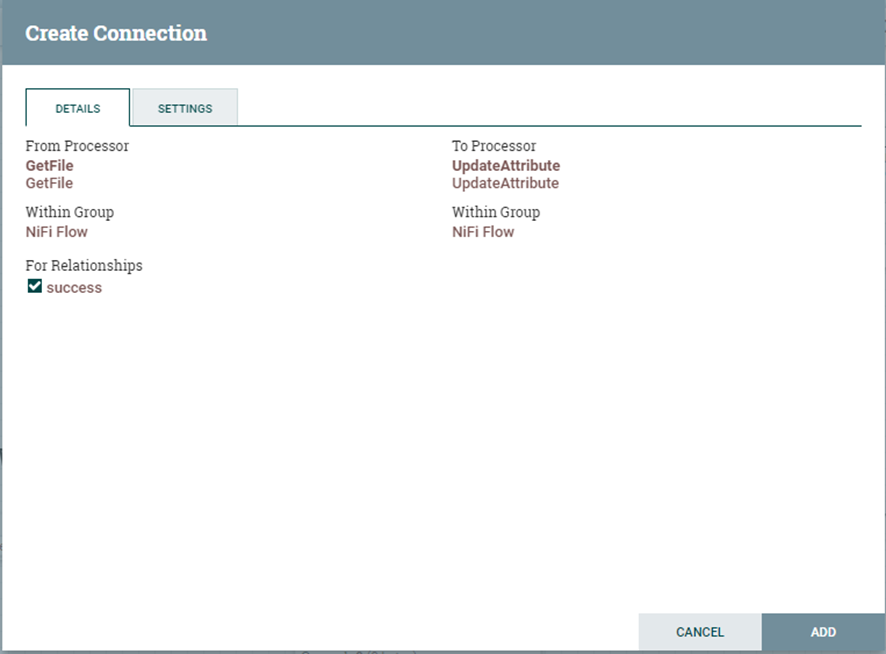
Task: Click the Add button to create connection
Action: [823, 631]
